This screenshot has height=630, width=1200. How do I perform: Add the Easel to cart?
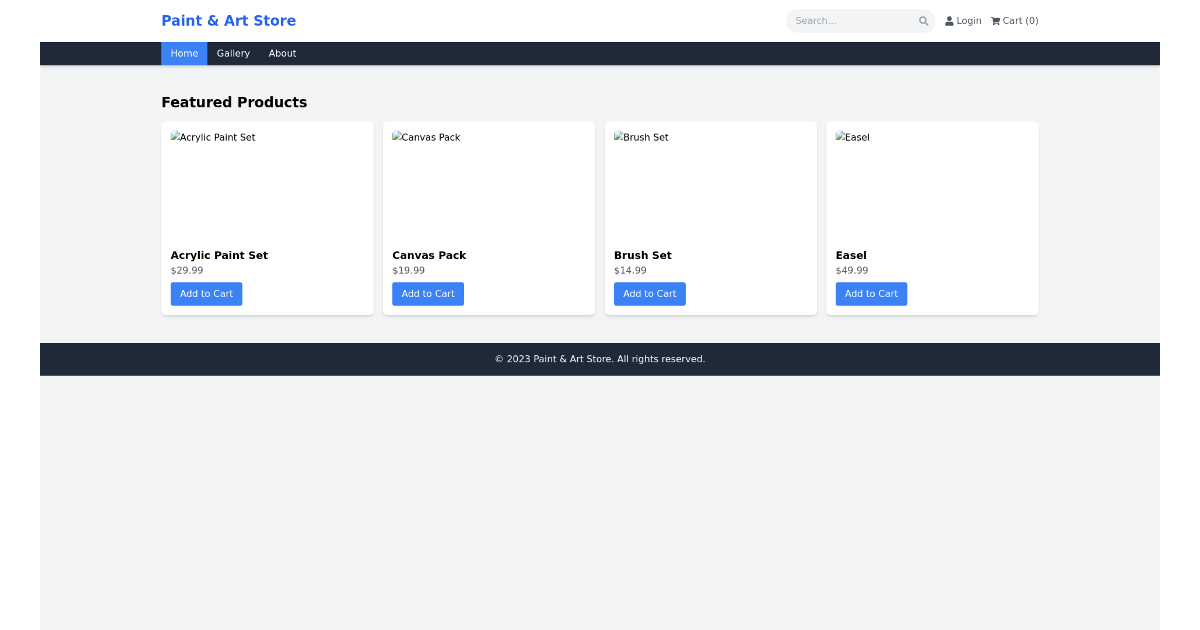point(870,293)
